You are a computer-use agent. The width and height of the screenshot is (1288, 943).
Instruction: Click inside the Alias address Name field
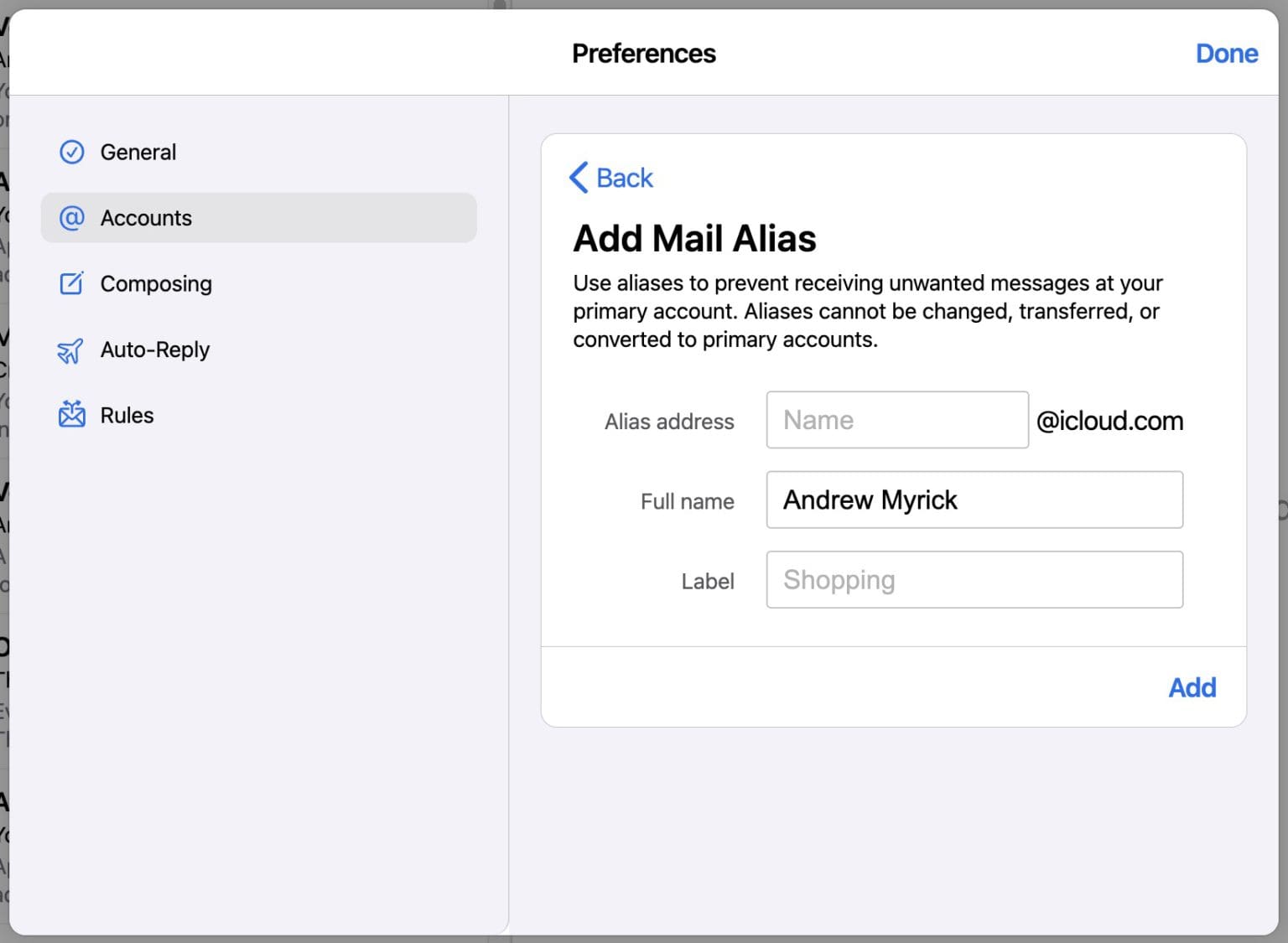(x=896, y=420)
